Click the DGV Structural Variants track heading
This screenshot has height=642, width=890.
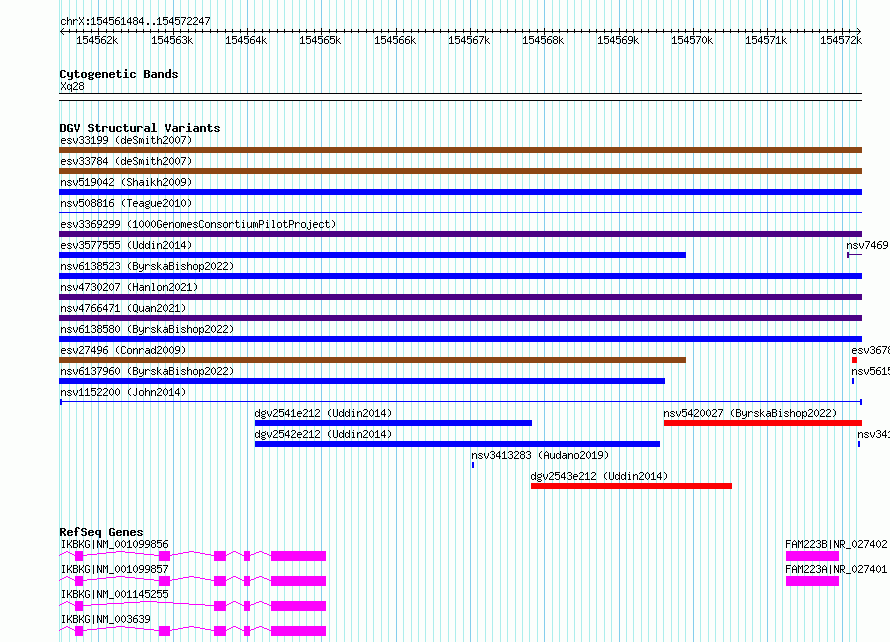140,128
